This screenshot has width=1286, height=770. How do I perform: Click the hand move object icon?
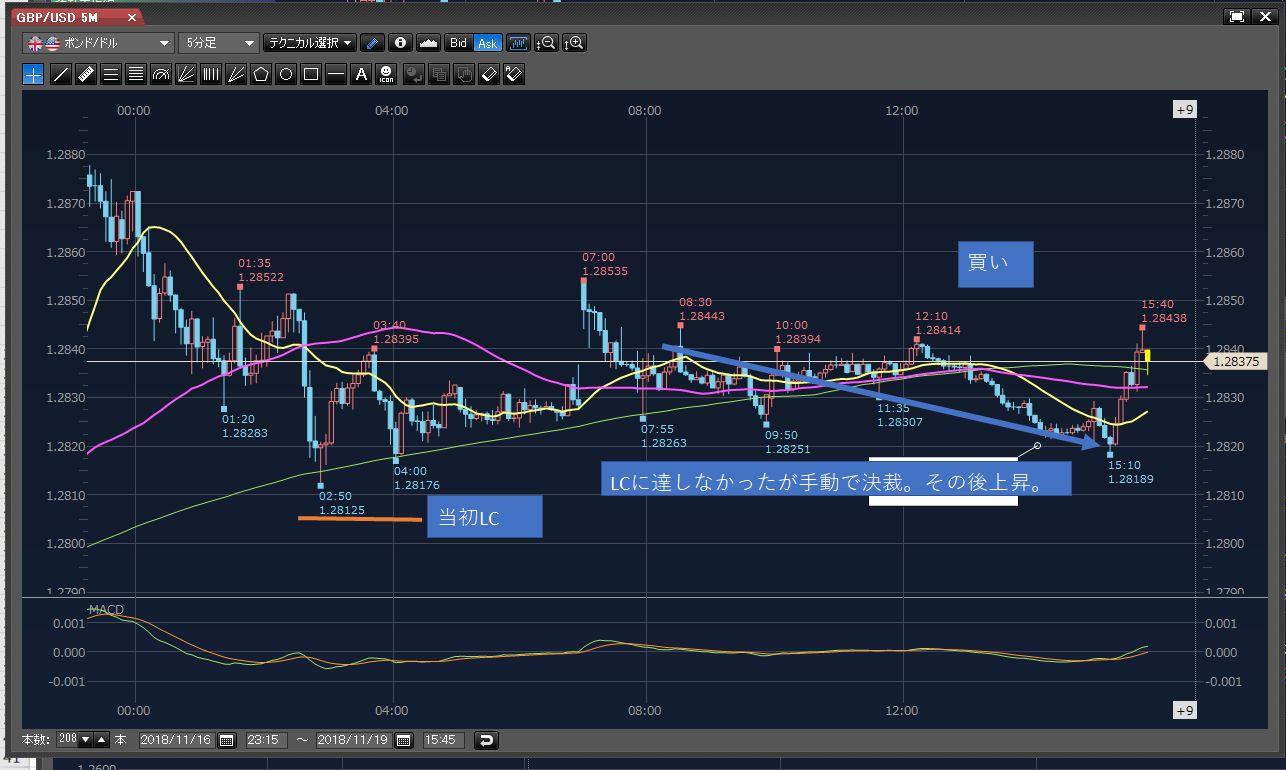(x=464, y=74)
